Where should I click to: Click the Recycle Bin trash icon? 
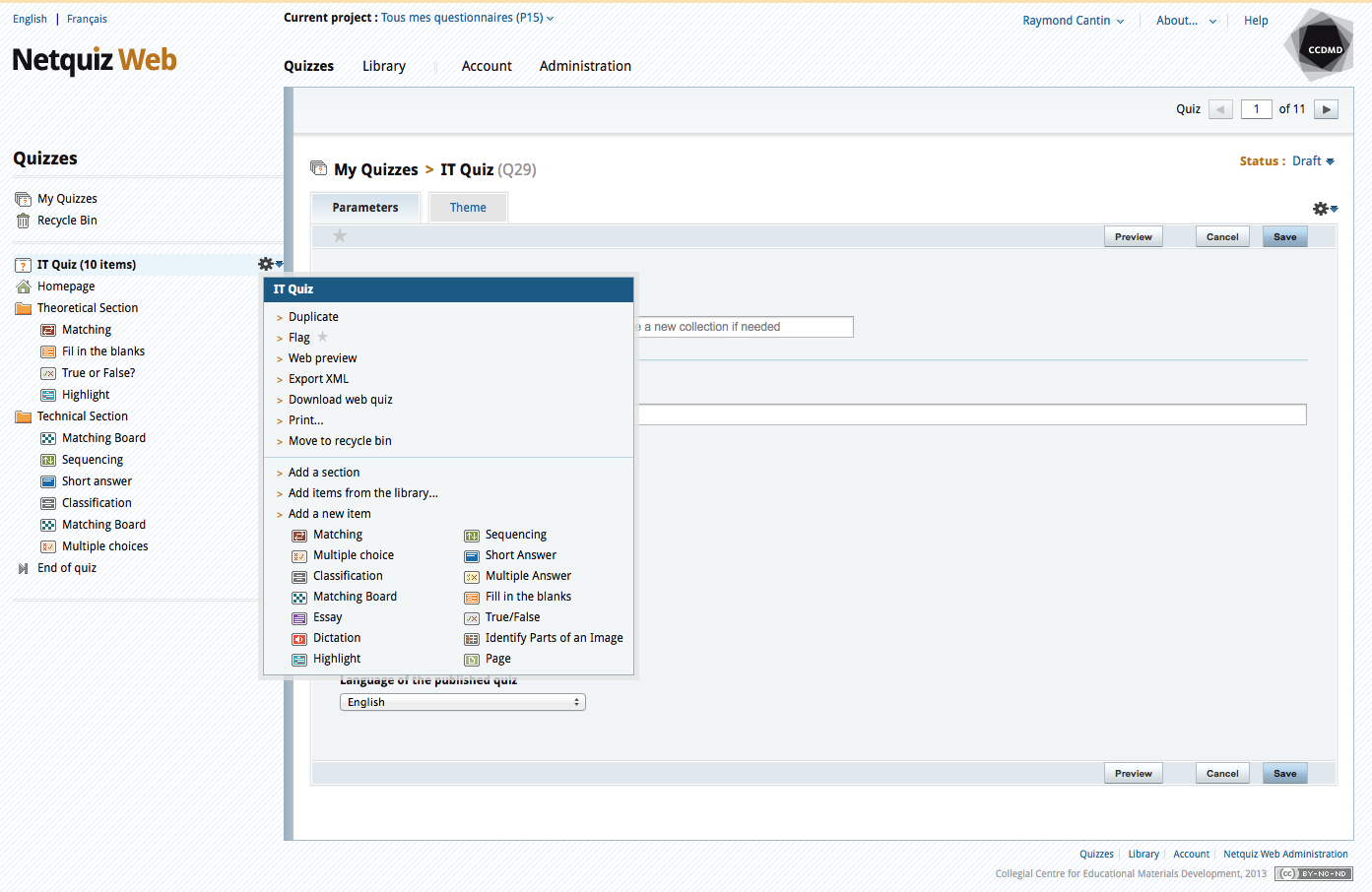tap(23, 221)
